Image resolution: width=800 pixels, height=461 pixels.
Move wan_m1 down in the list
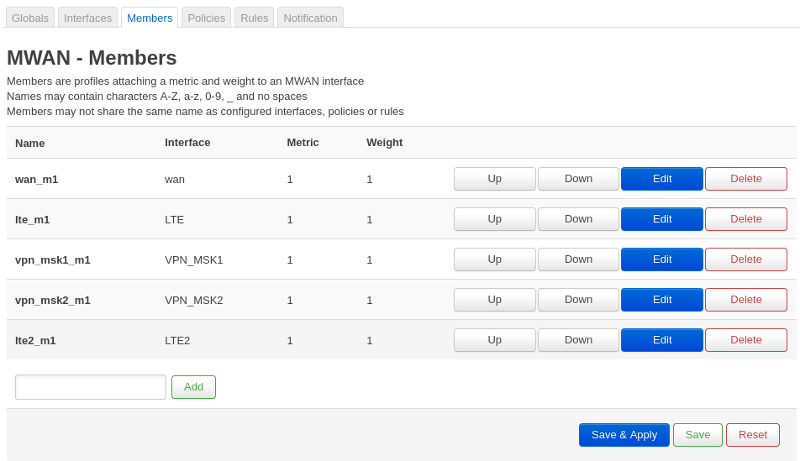(578, 179)
